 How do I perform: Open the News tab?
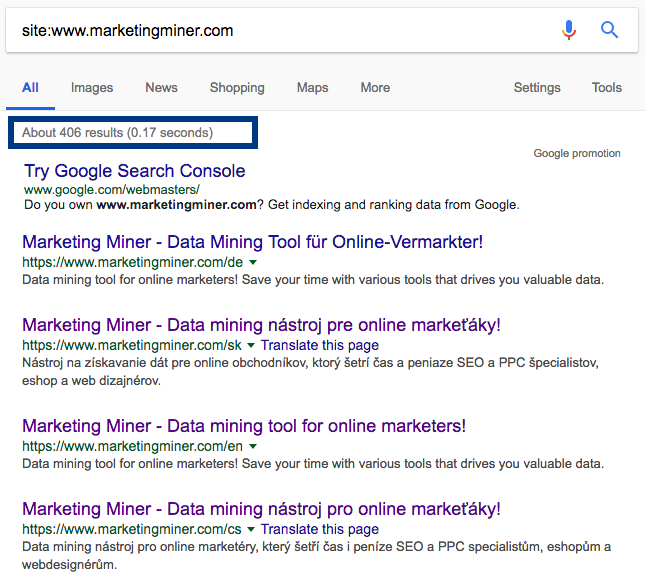point(161,88)
